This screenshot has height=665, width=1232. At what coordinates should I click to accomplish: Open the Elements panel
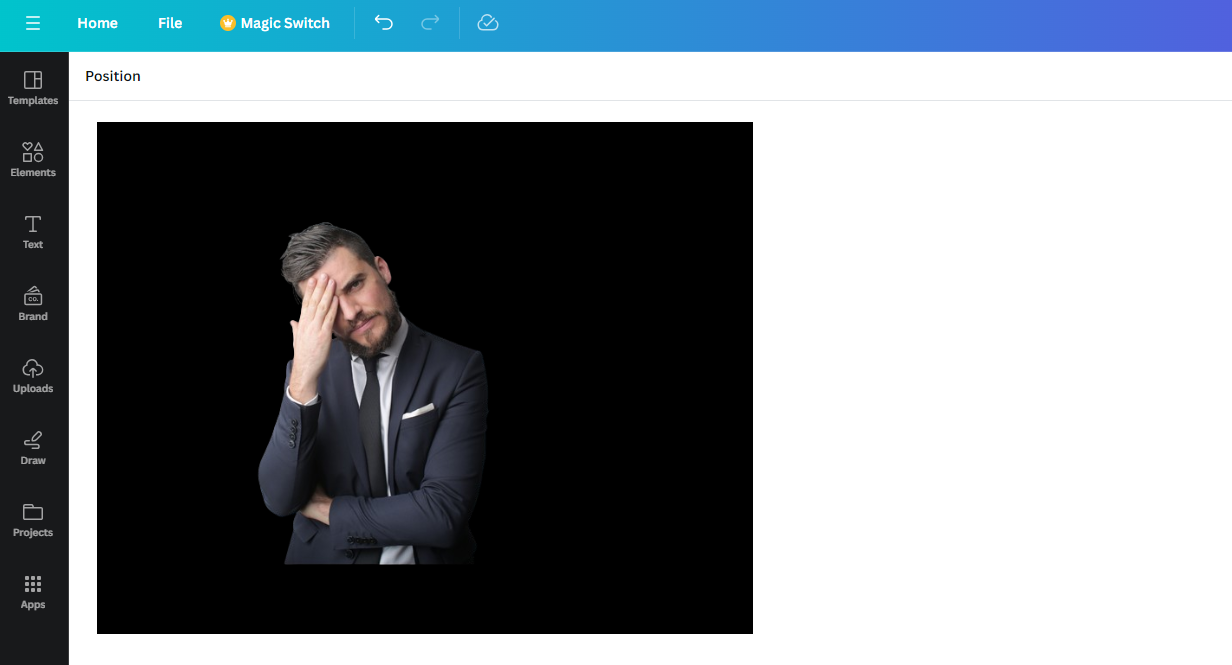coord(33,160)
